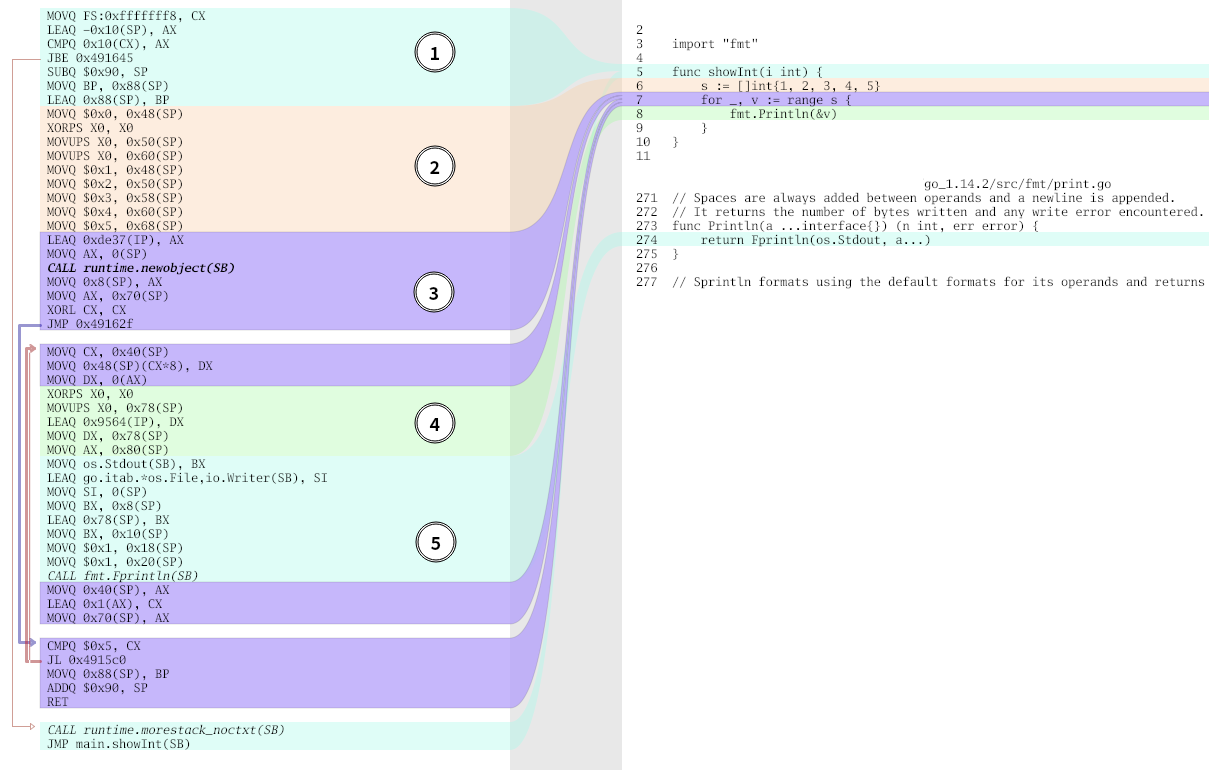The width and height of the screenshot is (1209, 770).
Task: Click the 'LEAQ 0x1(AX), CX' line
Action: click(106, 604)
